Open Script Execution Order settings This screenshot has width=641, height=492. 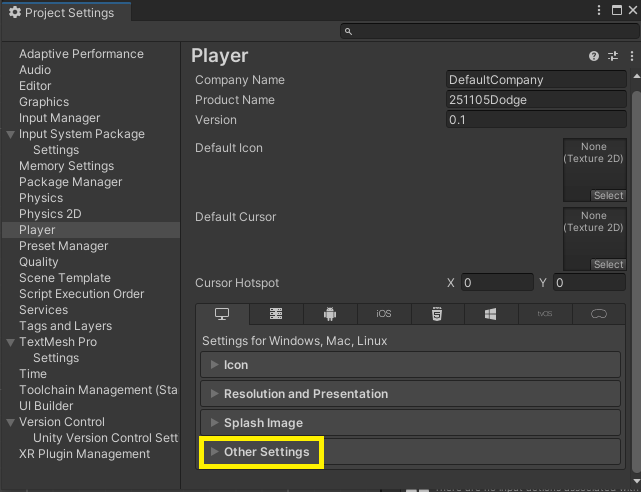click(82, 294)
